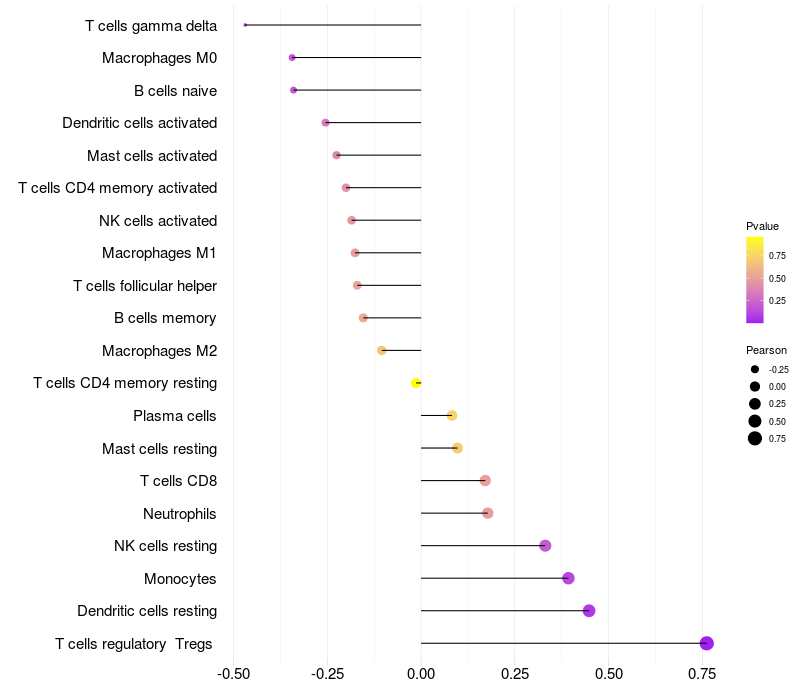
Task: Select the NK cells resting data point
Action: coord(545,545)
